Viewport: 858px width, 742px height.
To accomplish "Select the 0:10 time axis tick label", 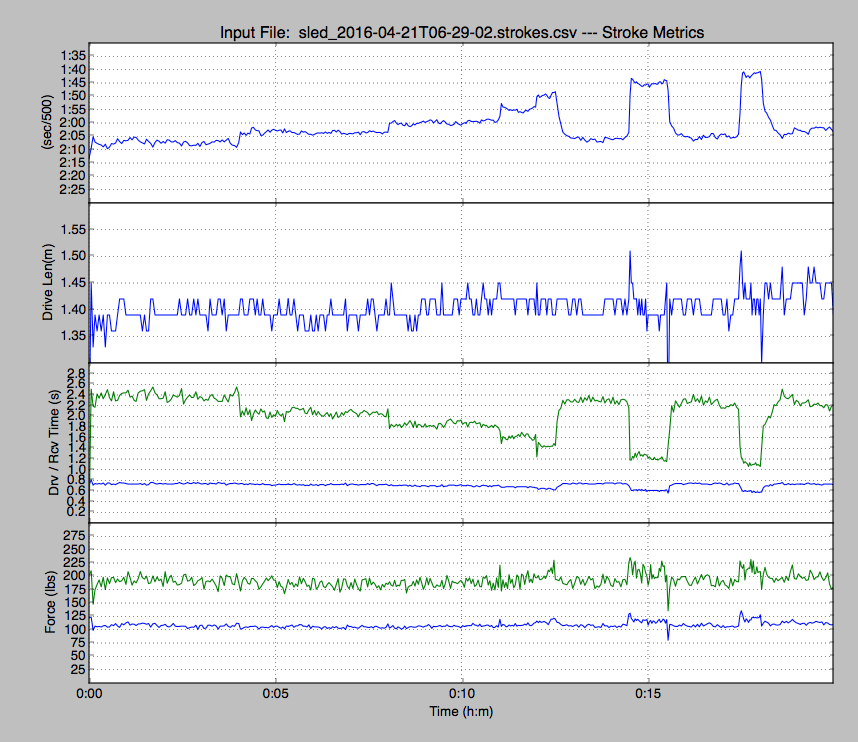I will 462,692.
